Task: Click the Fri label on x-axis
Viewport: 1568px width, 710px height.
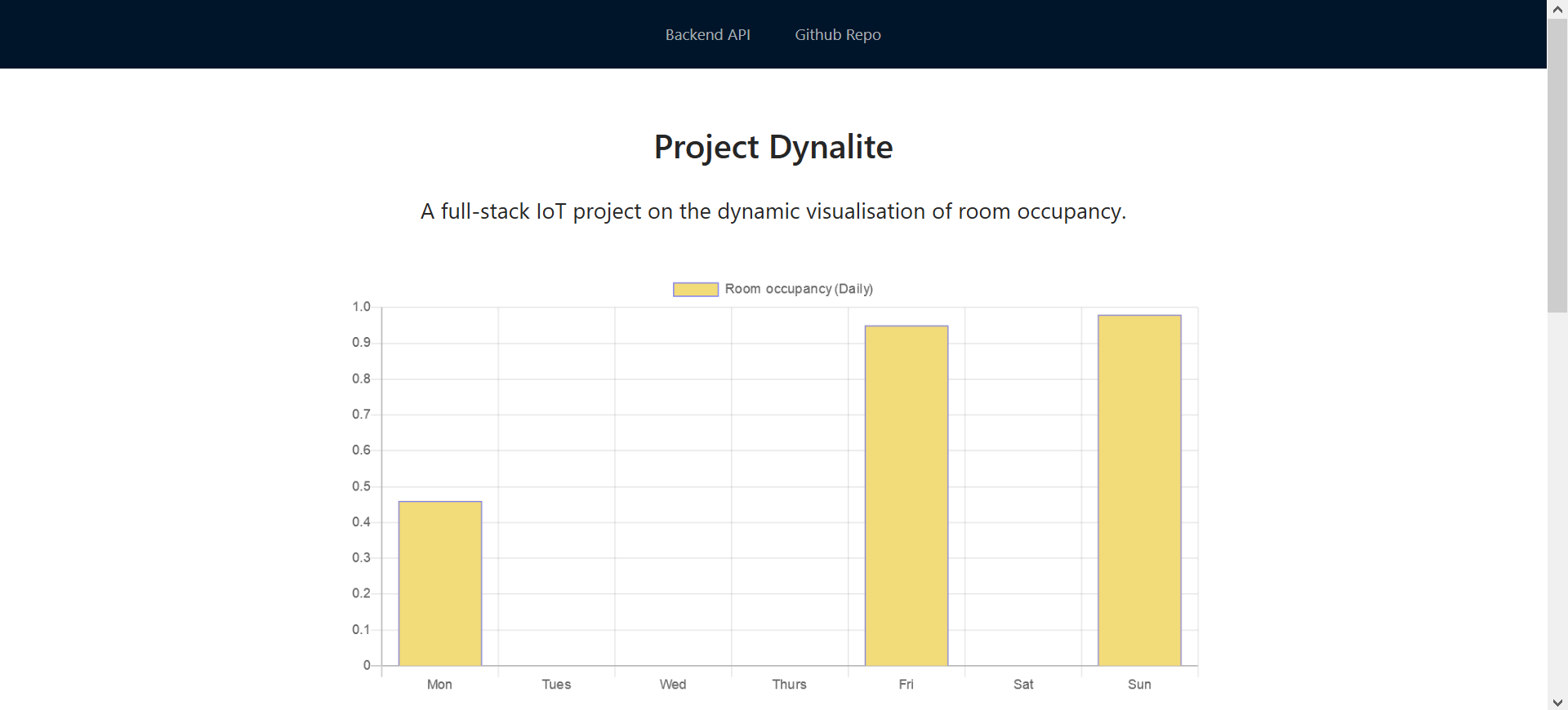Action: (906, 684)
